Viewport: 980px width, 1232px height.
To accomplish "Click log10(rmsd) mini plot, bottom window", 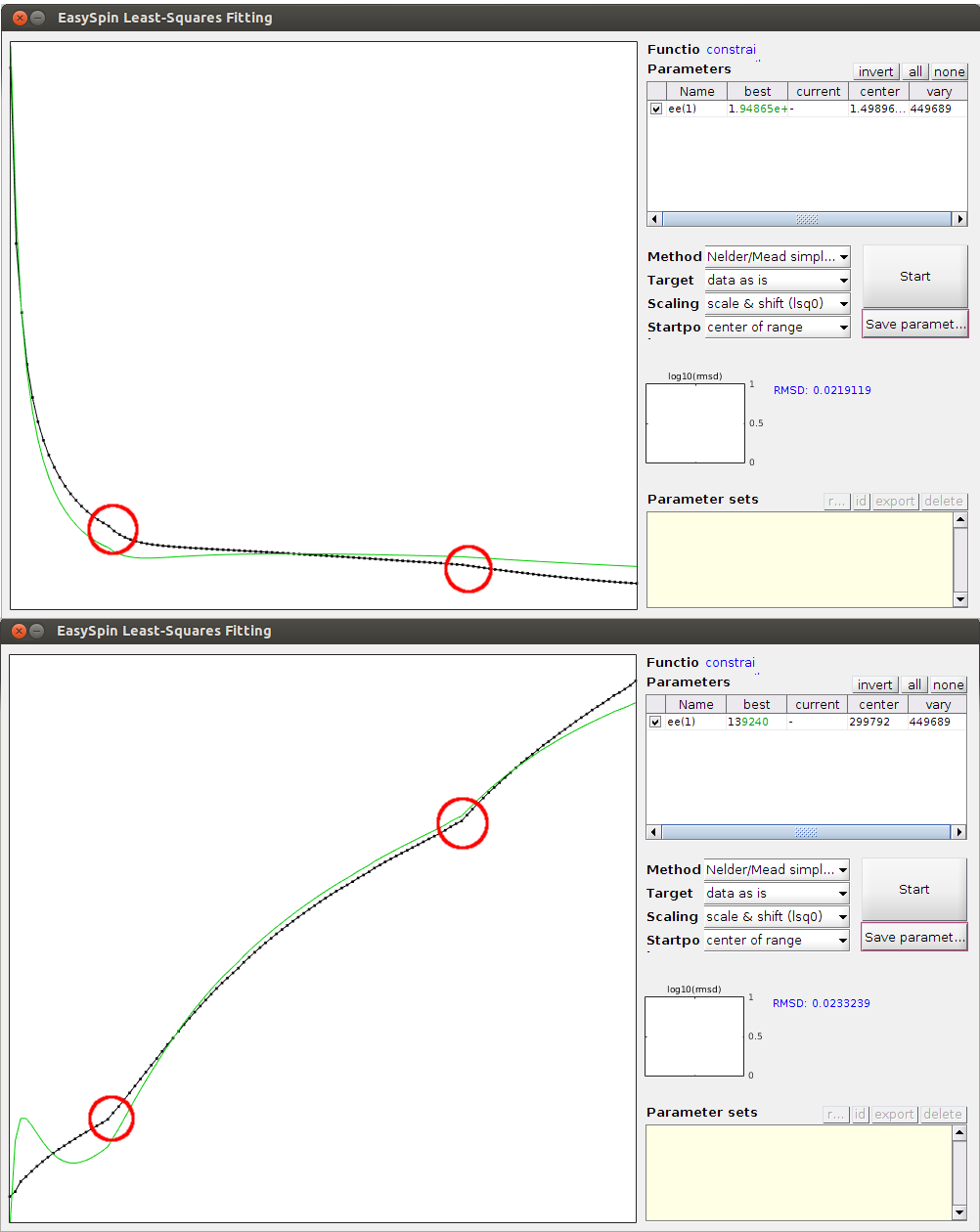I will [x=694, y=1036].
